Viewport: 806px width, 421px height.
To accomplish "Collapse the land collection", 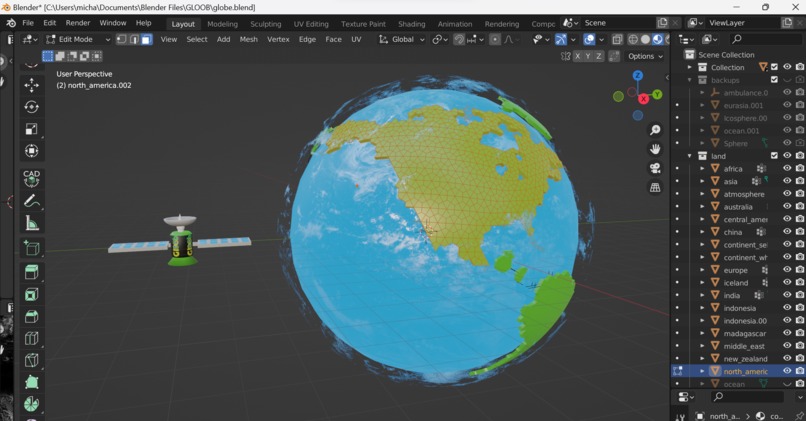I will (690, 156).
